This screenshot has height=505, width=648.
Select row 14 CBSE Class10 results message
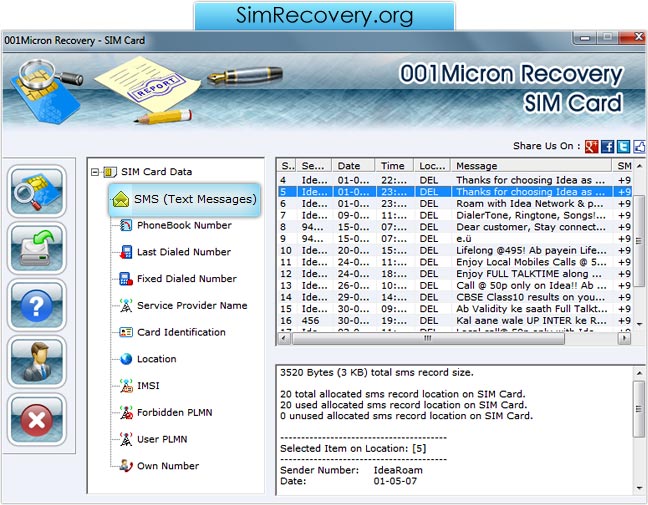[455, 297]
